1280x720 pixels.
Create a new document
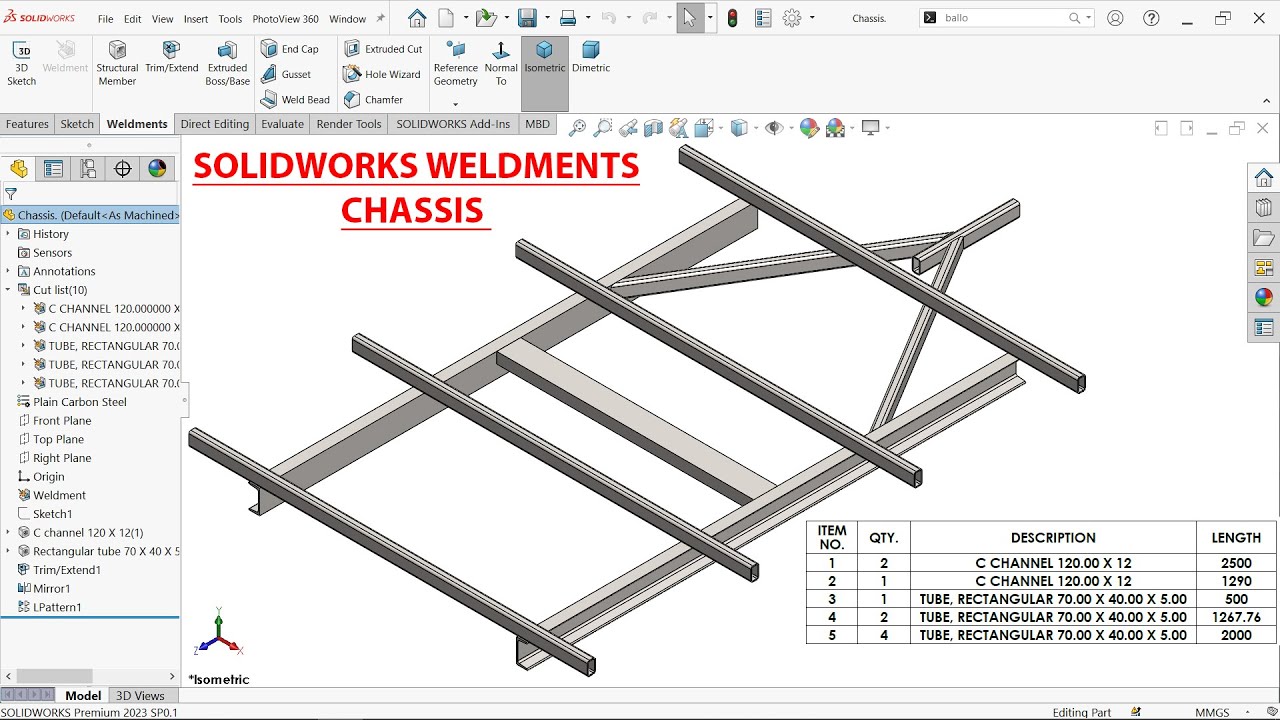point(446,18)
